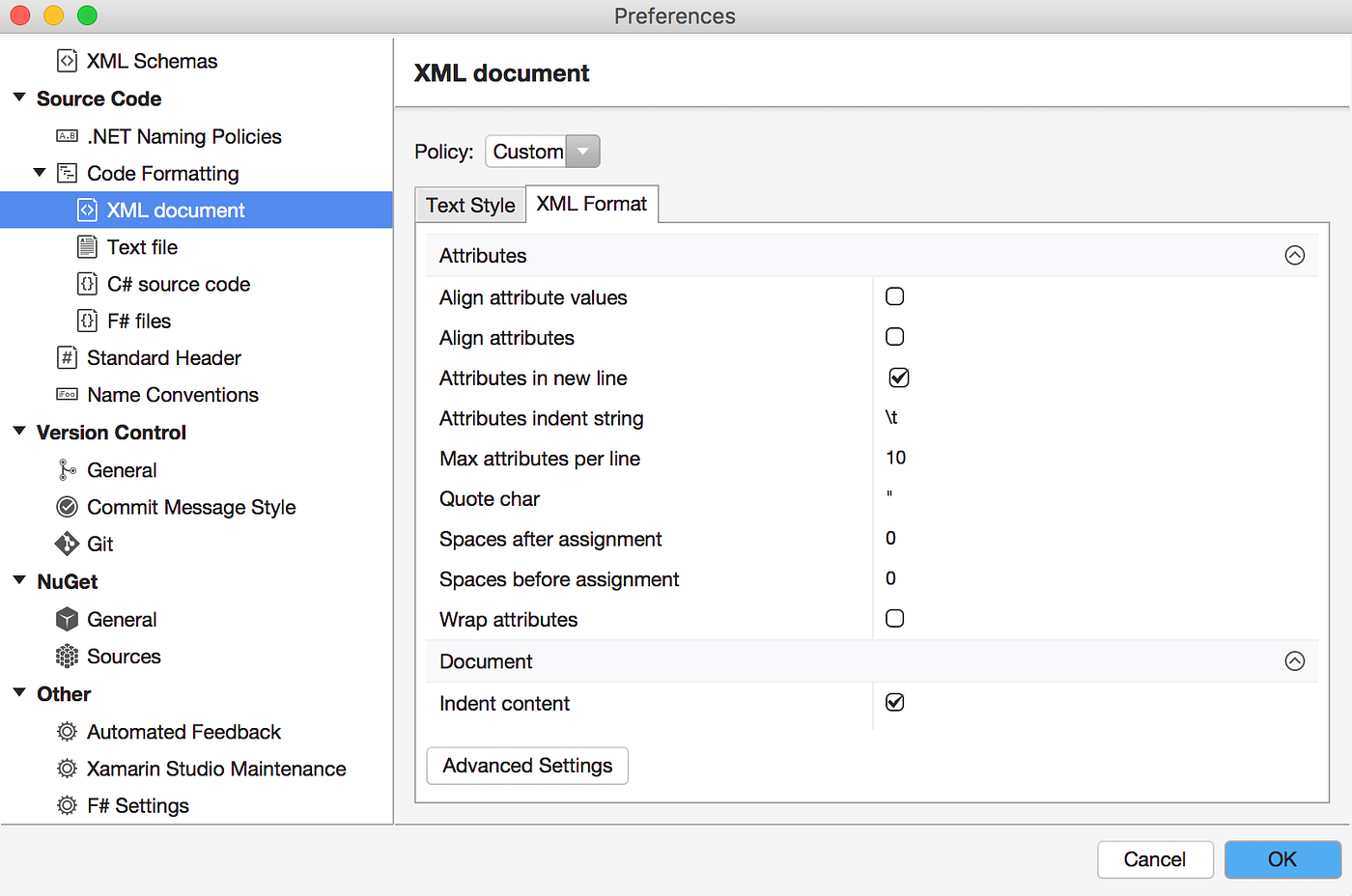This screenshot has height=896, width=1352.
Task: Select the XML Schemas icon
Action: click(x=66, y=60)
